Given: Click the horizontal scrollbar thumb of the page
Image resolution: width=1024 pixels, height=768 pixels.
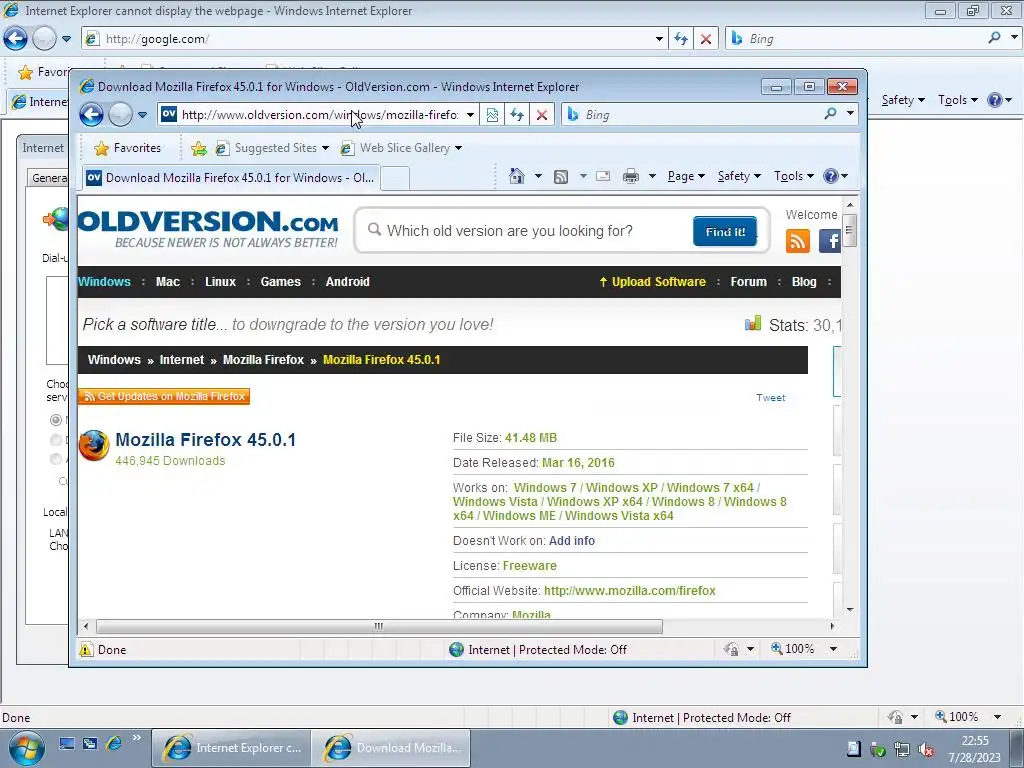Looking at the screenshot, I should pyautogui.click(x=379, y=626).
